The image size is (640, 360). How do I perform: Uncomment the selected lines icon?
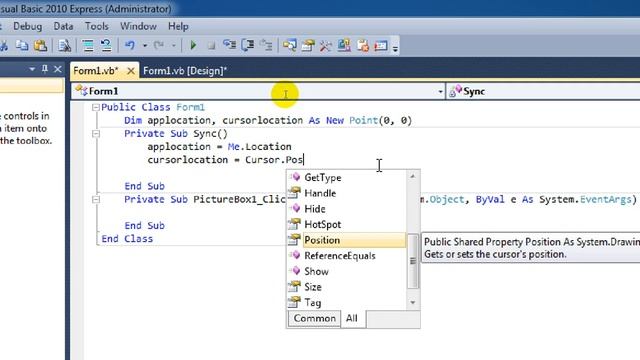point(106,45)
